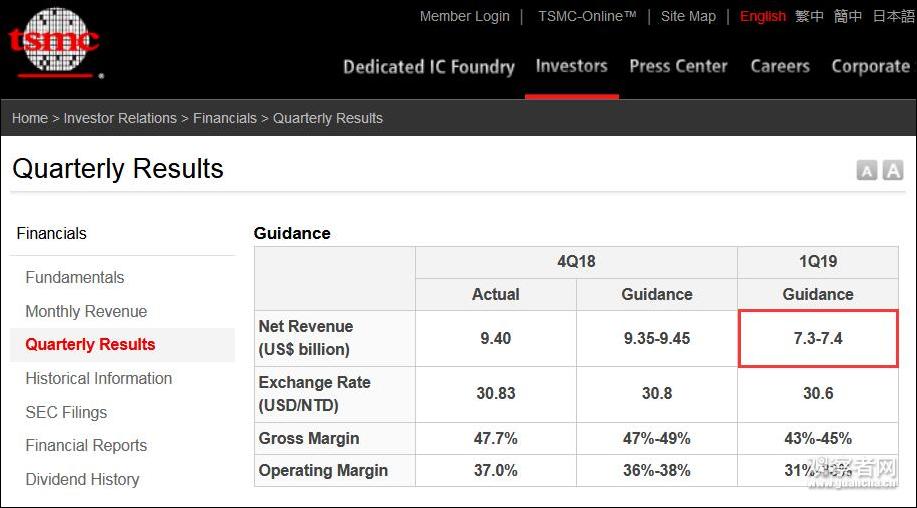This screenshot has width=917, height=508.
Task: Open the Member Login link
Action: pyautogui.click(x=464, y=16)
